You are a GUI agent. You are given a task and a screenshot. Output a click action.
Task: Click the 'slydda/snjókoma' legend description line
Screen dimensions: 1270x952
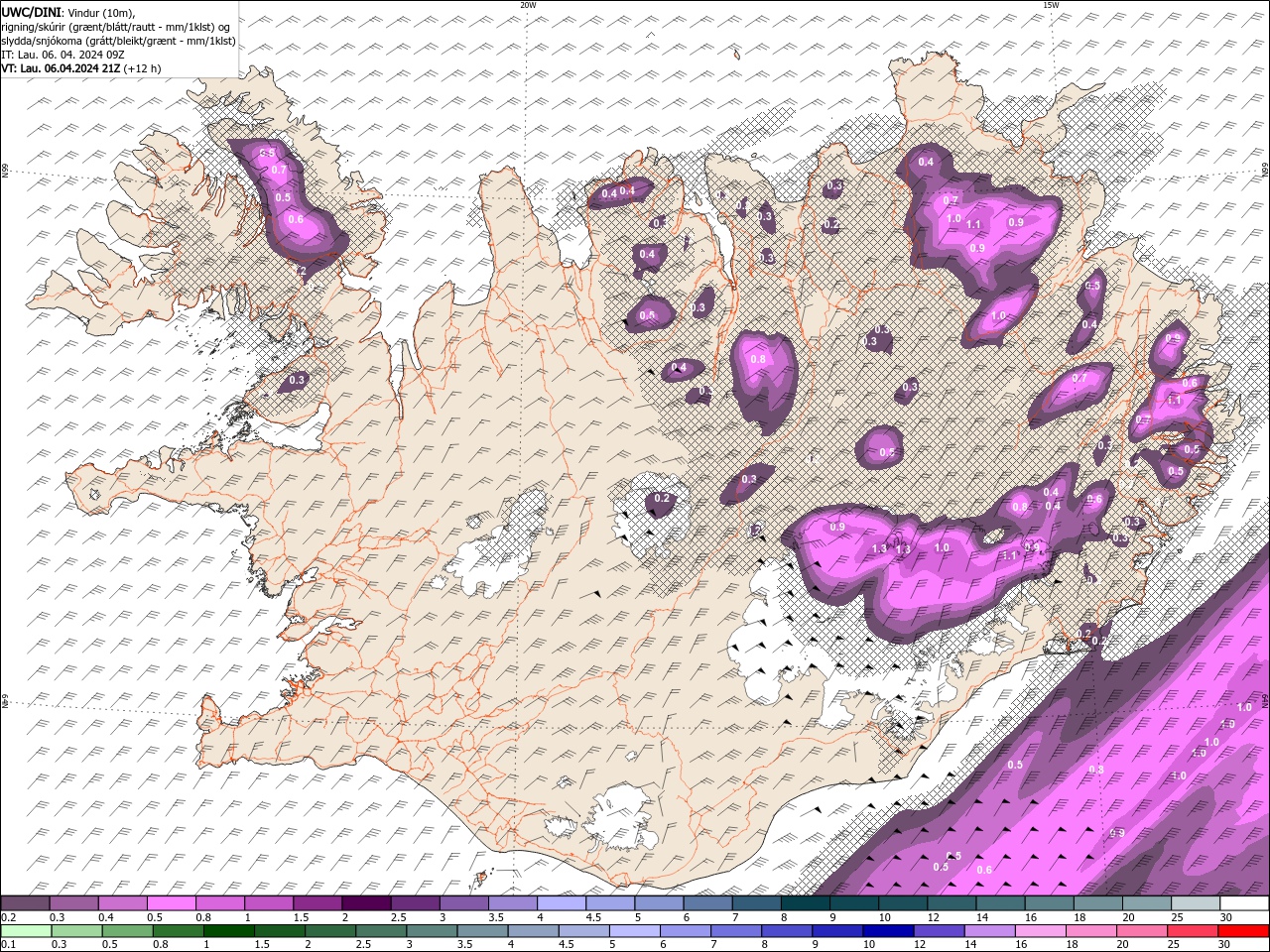[x=119, y=41]
